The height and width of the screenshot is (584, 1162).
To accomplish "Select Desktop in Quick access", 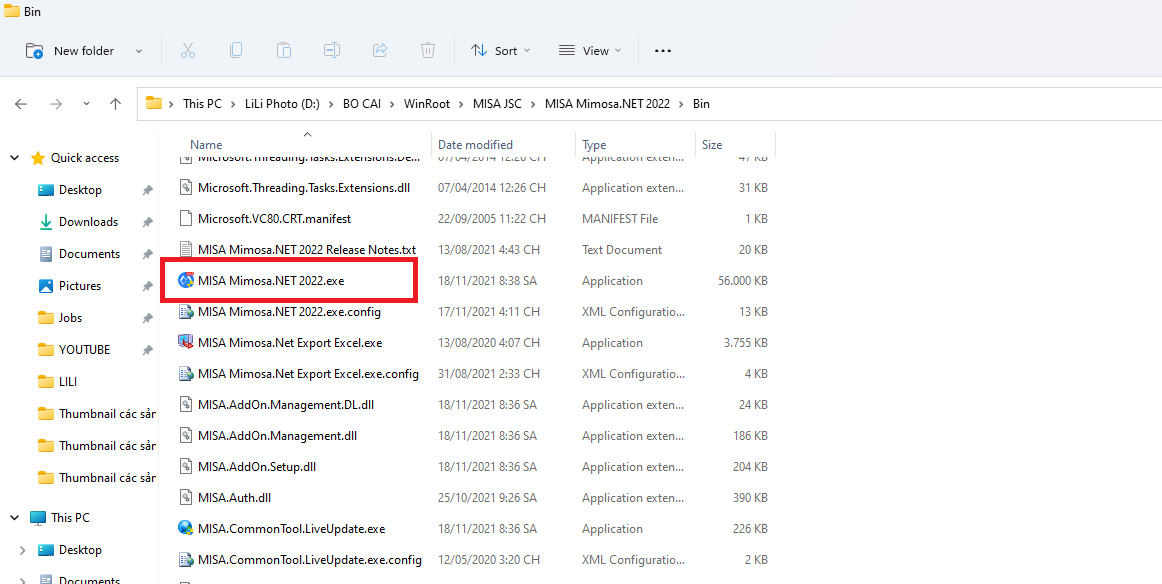I will (x=80, y=190).
